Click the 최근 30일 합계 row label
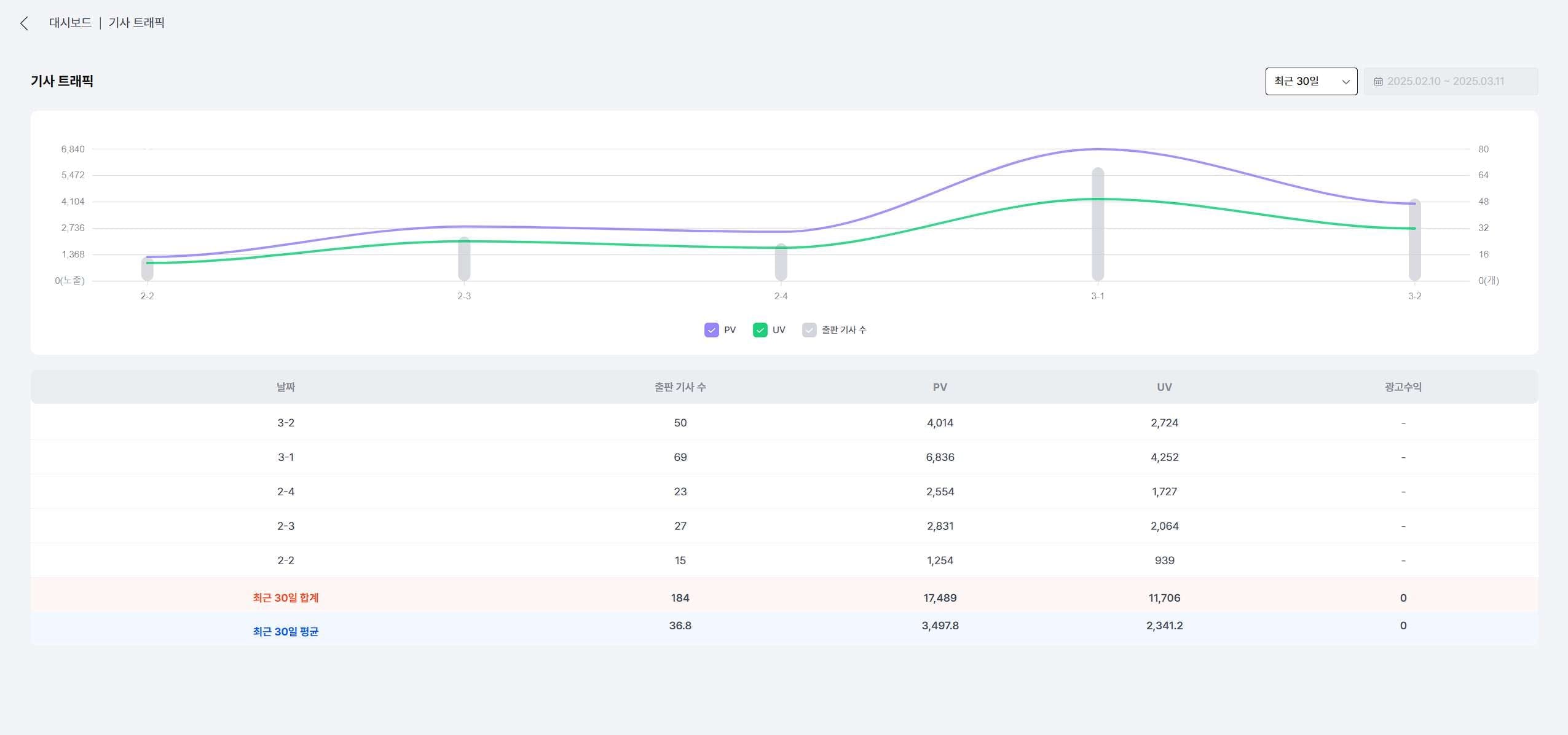 tap(286, 598)
